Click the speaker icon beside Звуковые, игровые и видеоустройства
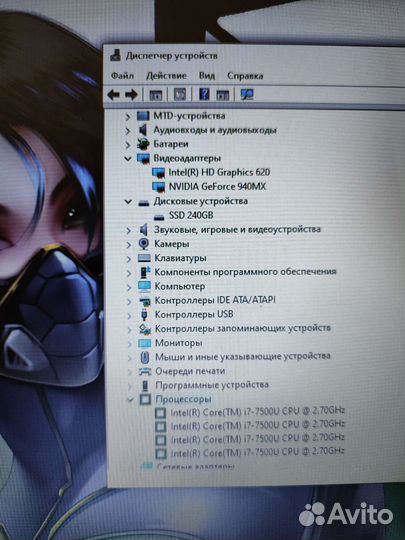Image resolution: width=405 pixels, height=540 pixels. click(x=144, y=229)
